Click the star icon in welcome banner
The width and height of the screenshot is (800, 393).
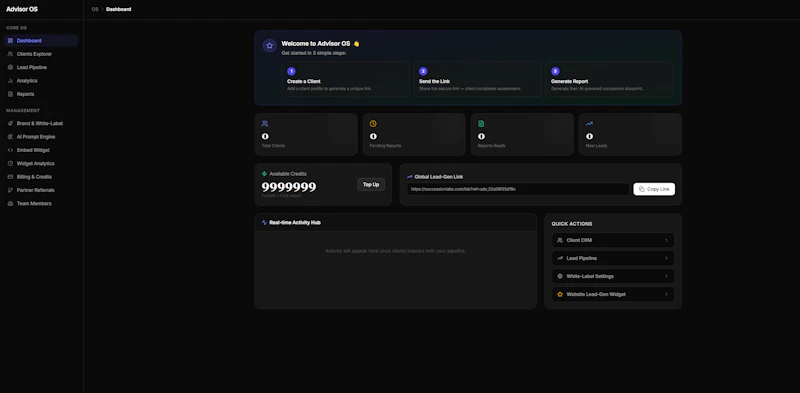point(269,45)
